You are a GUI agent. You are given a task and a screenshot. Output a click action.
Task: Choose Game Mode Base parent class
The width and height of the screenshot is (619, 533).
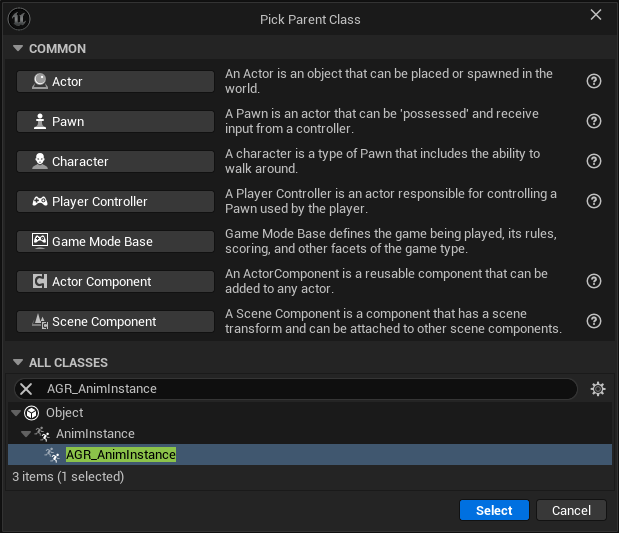click(x=115, y=242)
